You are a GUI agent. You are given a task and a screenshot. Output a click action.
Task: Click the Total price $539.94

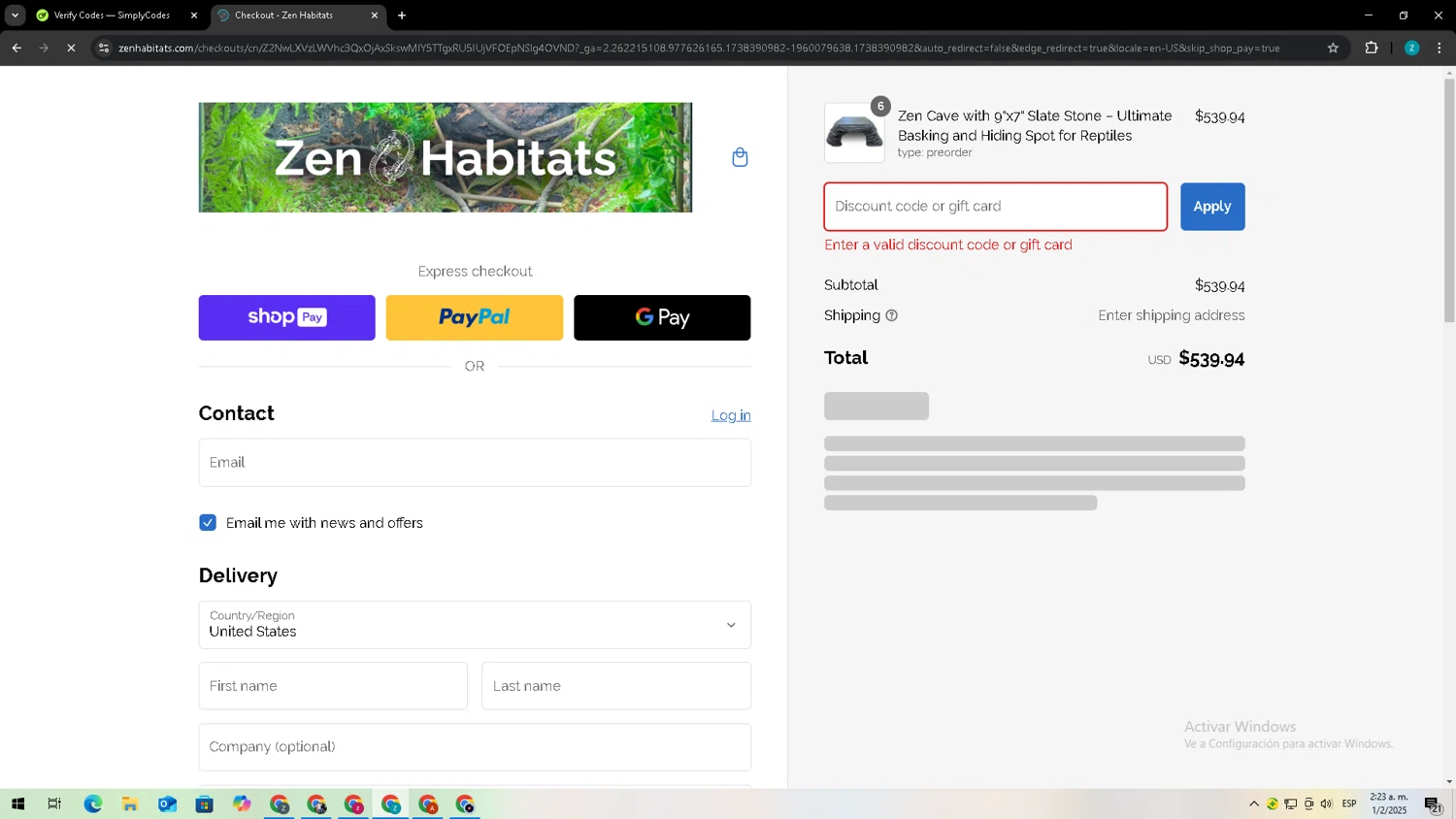coord(1211,359)
